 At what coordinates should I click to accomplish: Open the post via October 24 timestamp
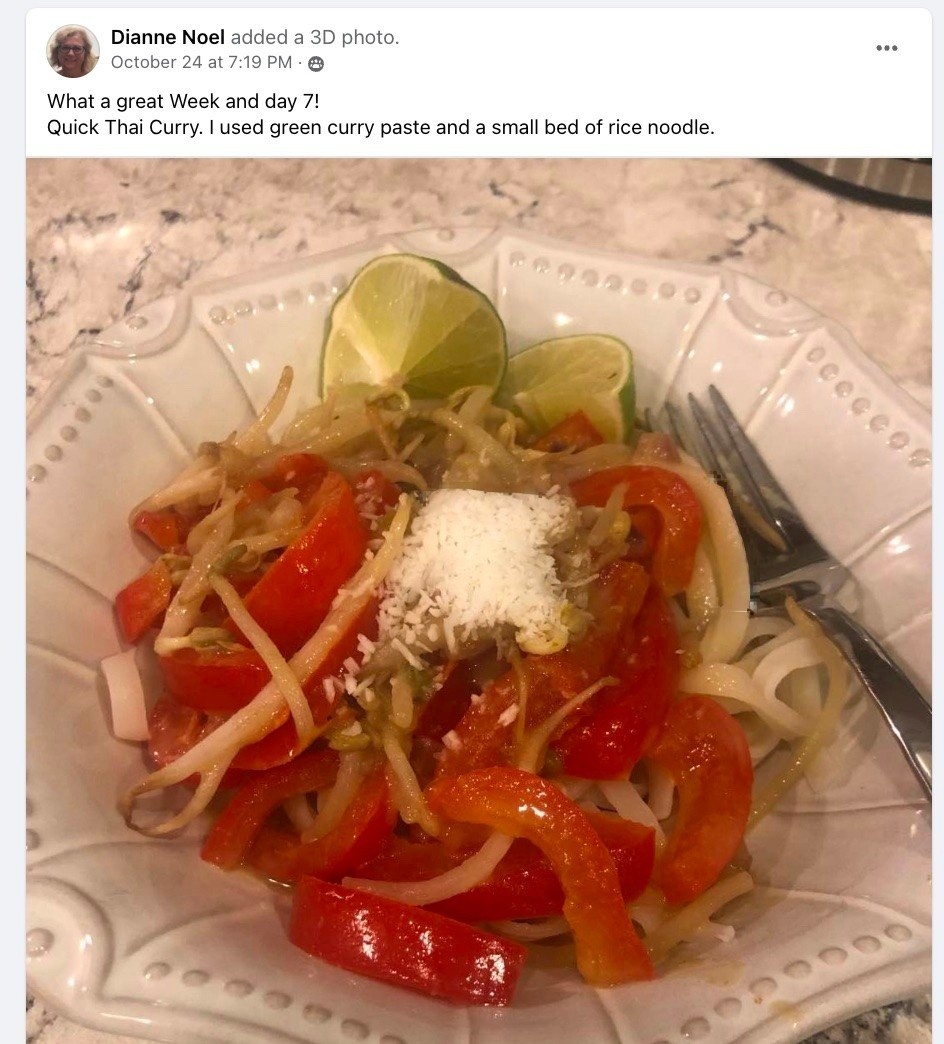[x=201, y=63]
